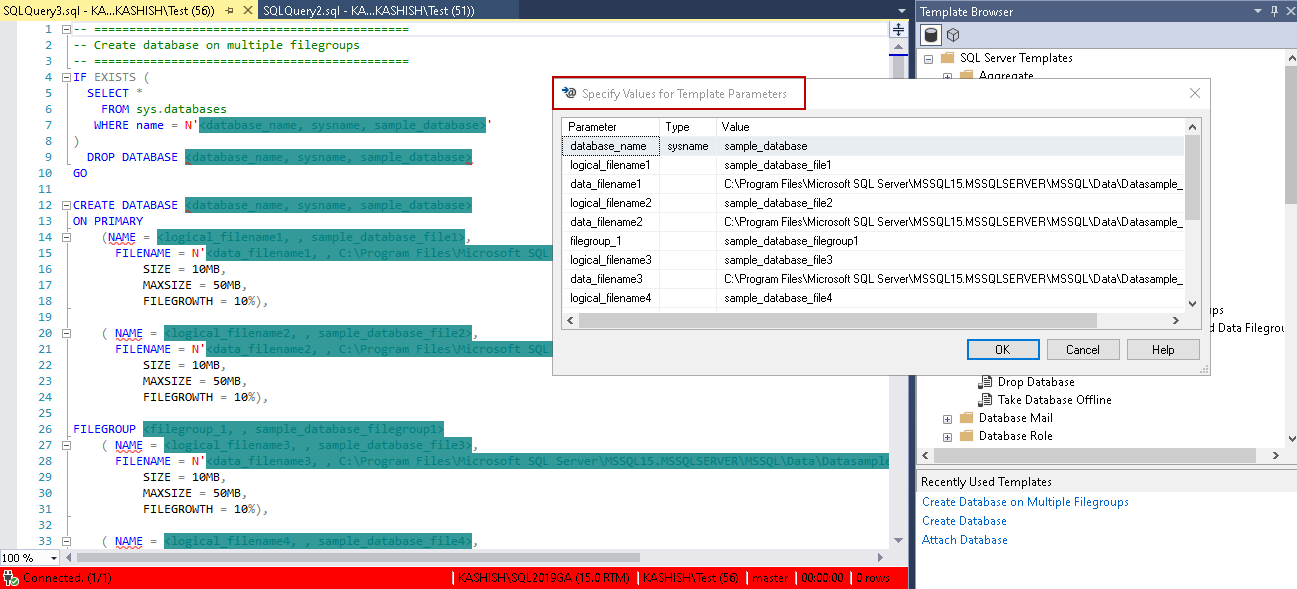Select the SQL Server templates database icon

[931, 35]
